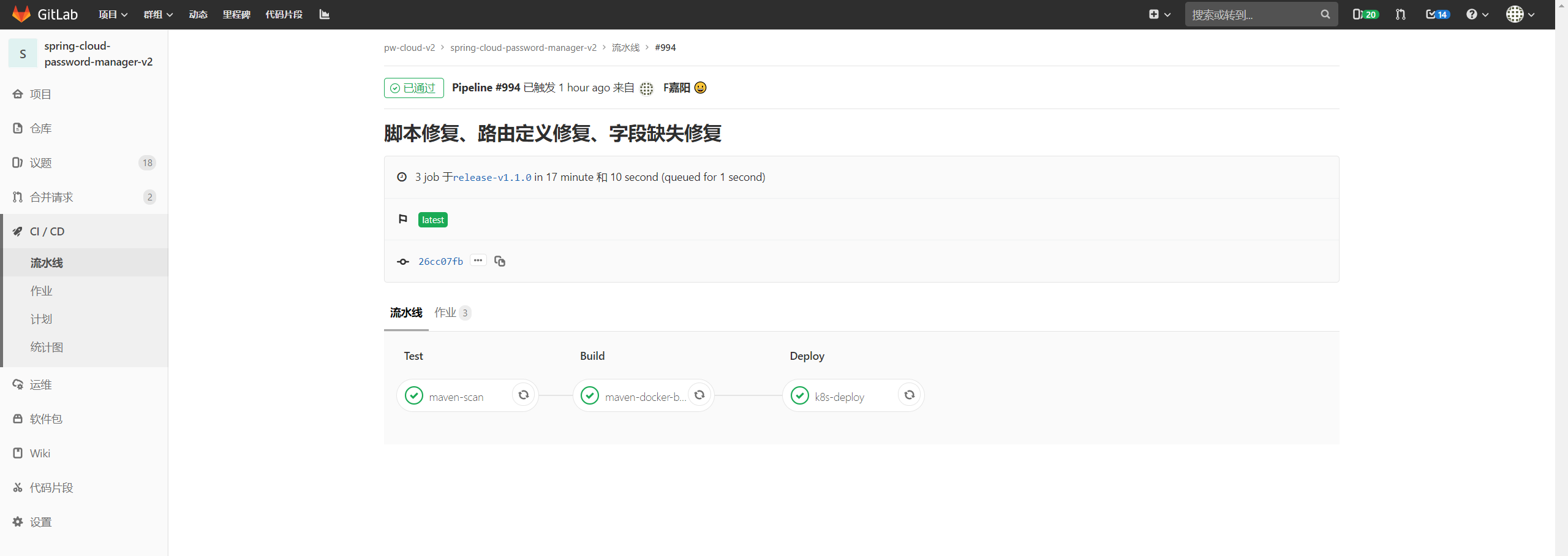The width and height of the screenshot is (1568, 556).
Task: Open the todos icon with badge 14
Action: pos(1437,14)
